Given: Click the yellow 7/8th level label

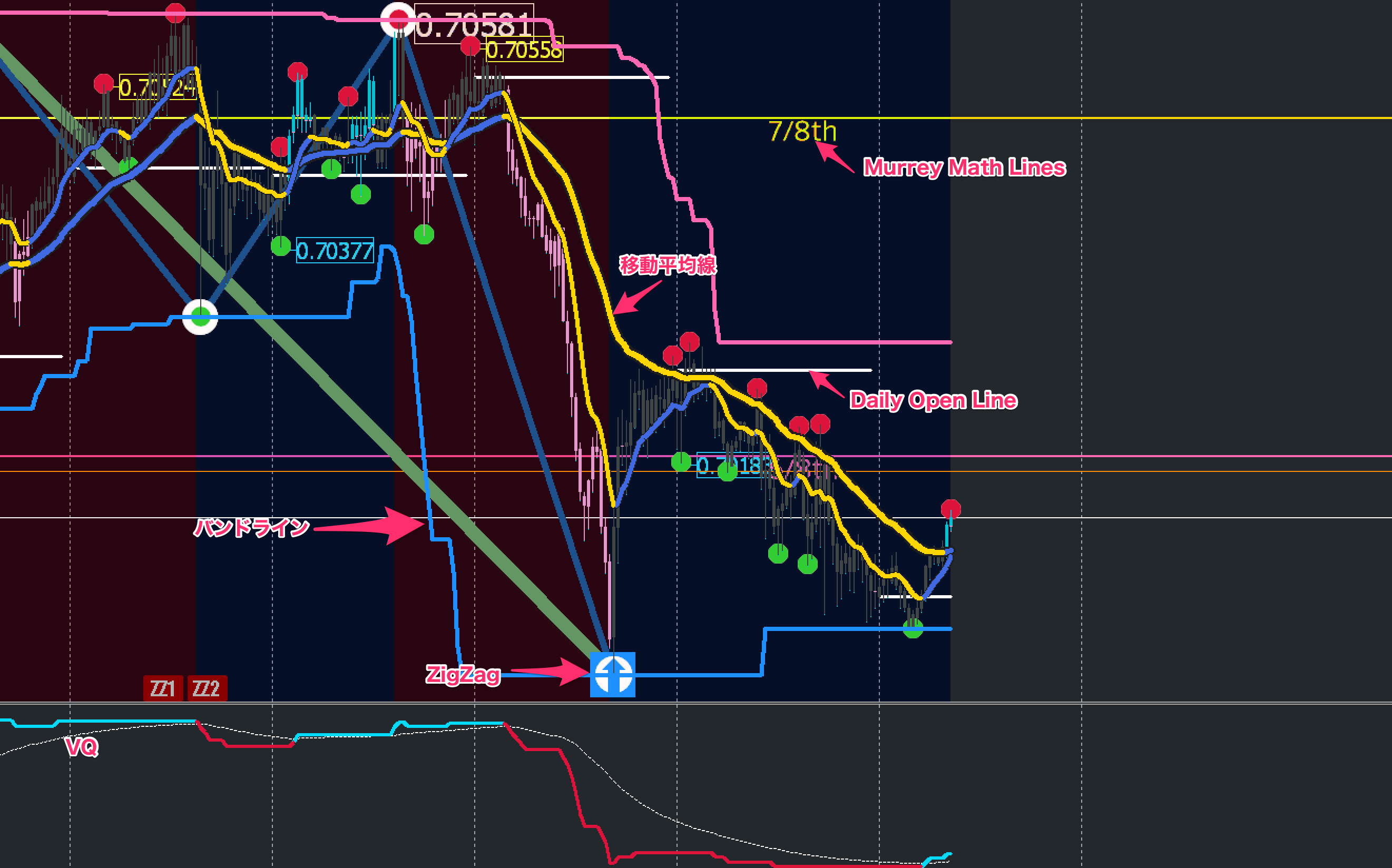Looking at the screenshot, I should click(x=802, y=132).
